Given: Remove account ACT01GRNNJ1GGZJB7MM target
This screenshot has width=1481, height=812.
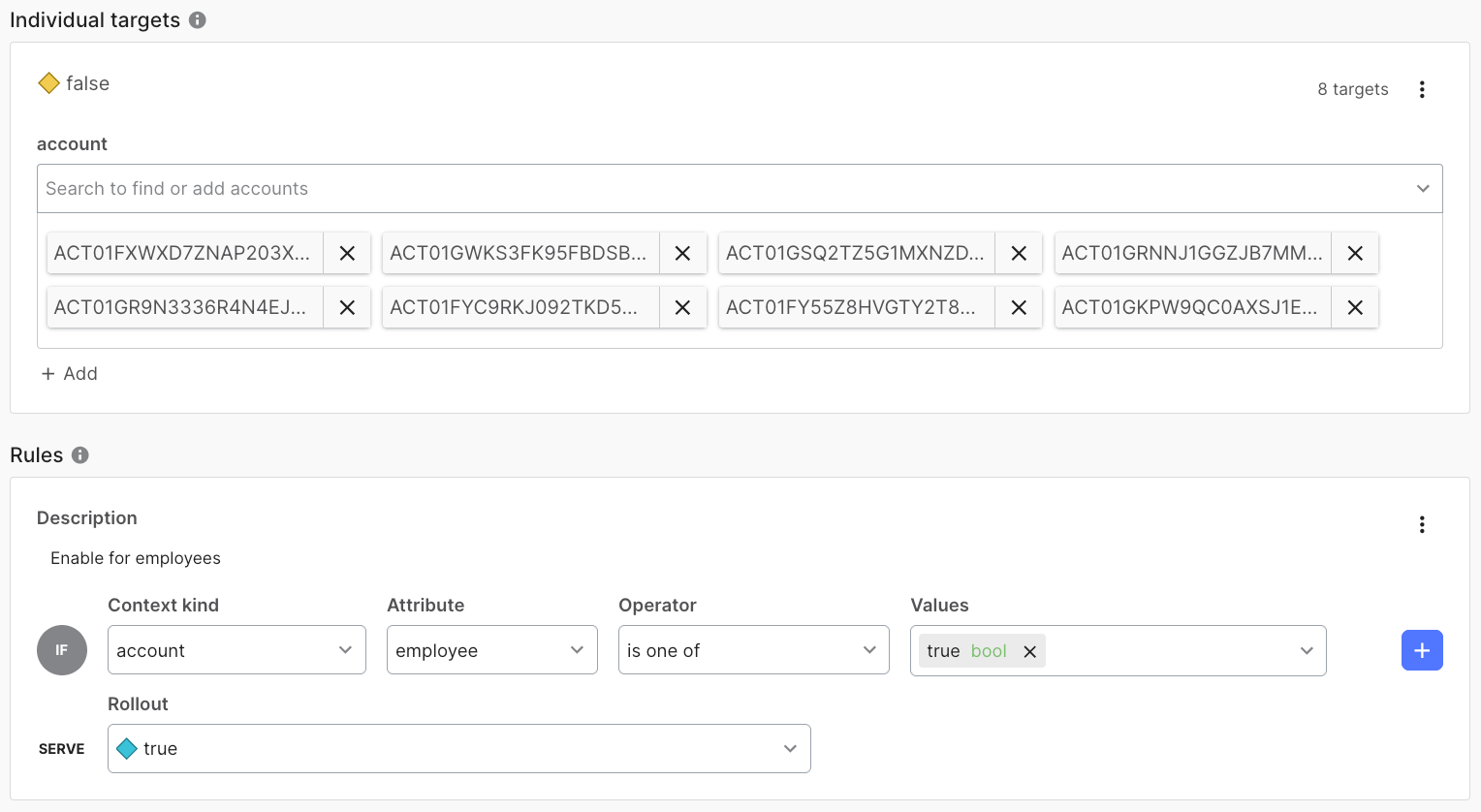Looking at the screenshot, I should point(1355,253).
